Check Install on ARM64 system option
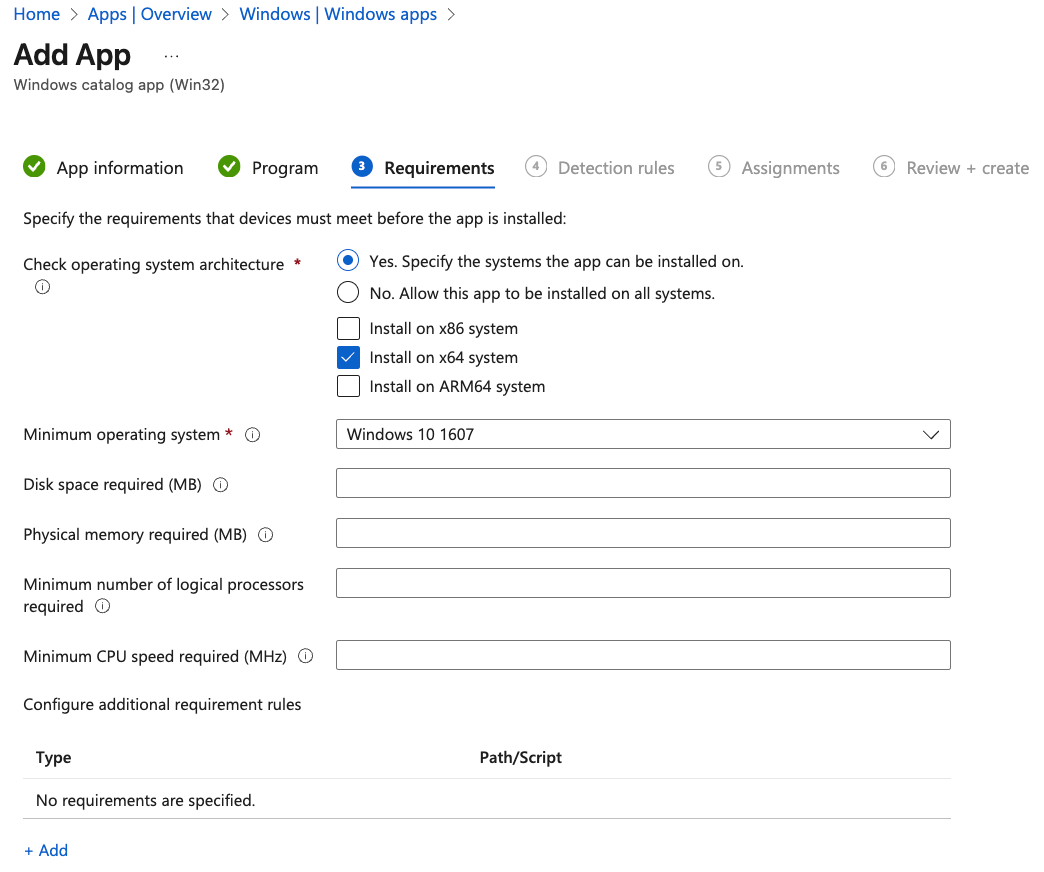Screen dimensions: 1044x872 [x=348, y=386]
